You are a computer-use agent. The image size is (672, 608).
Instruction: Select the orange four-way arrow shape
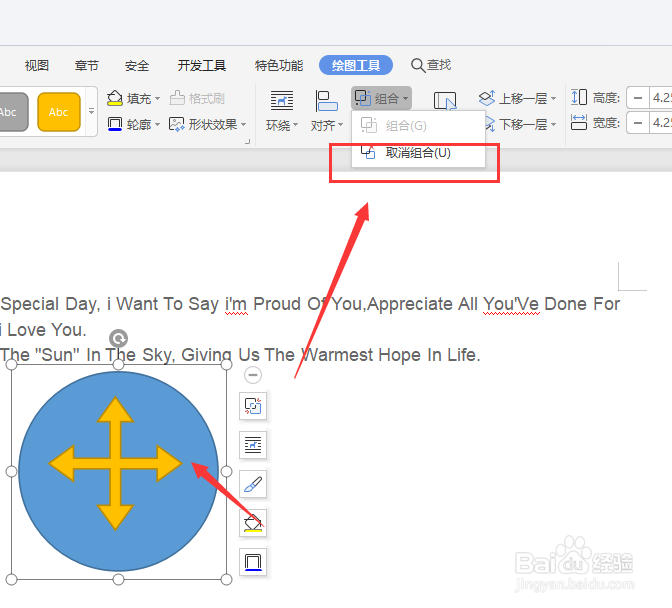pyautogui.click(x=115, y=463)
